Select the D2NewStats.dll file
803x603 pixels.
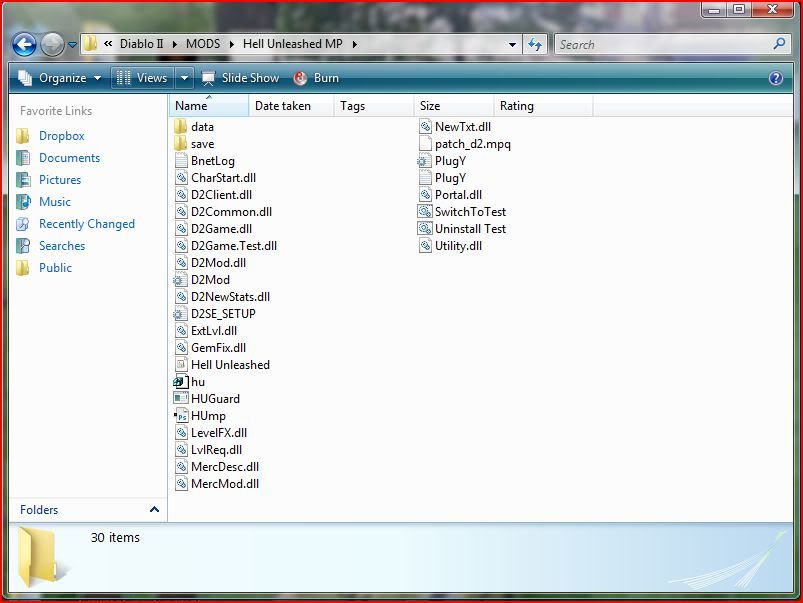click(x=222, y=297)
